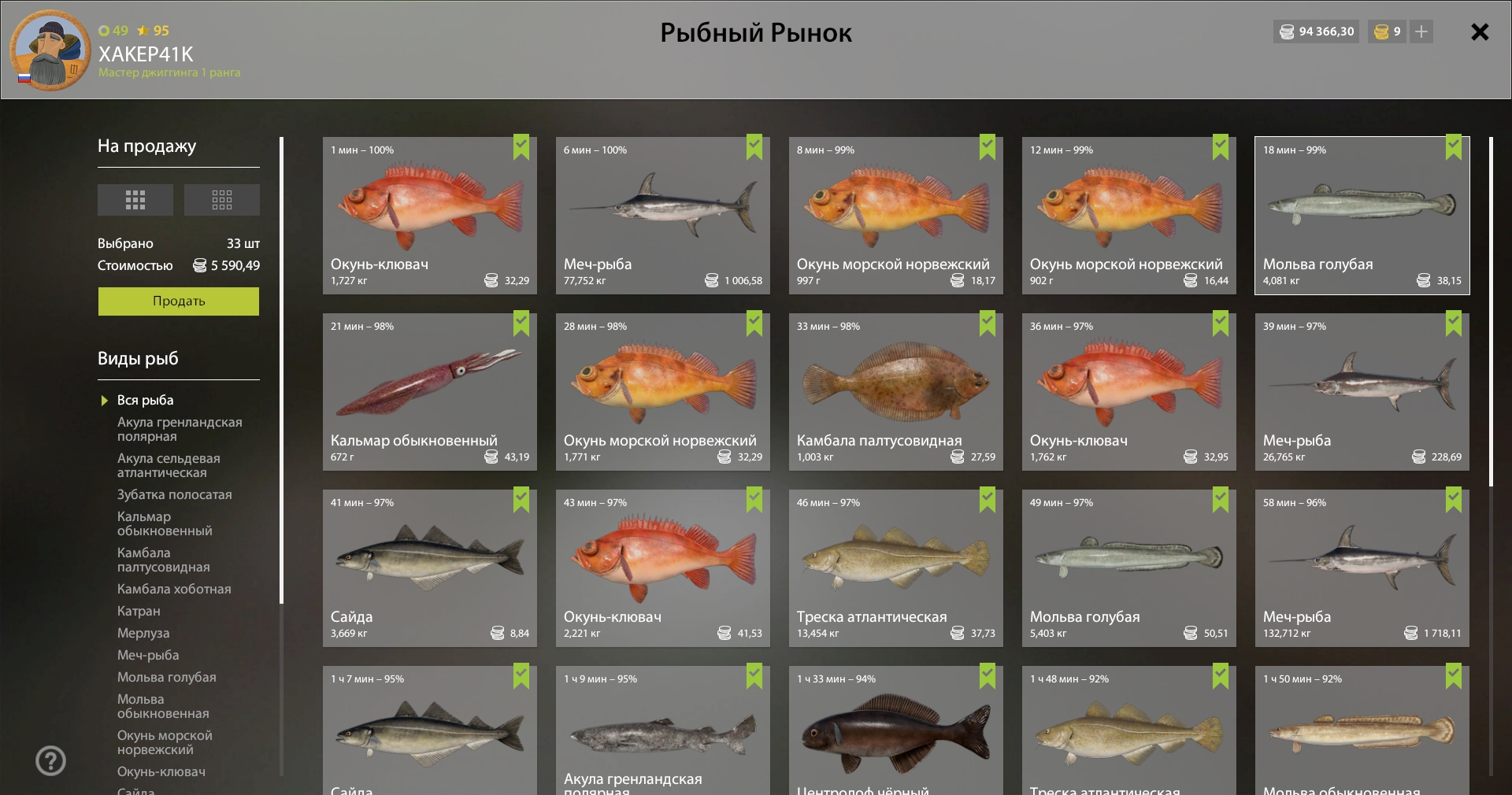Image resolution: width=1512 pixels, height=795 pixels.
Task: Click the Треска атлантическая 13,454 кг card
Action: (x=896, y=568)
